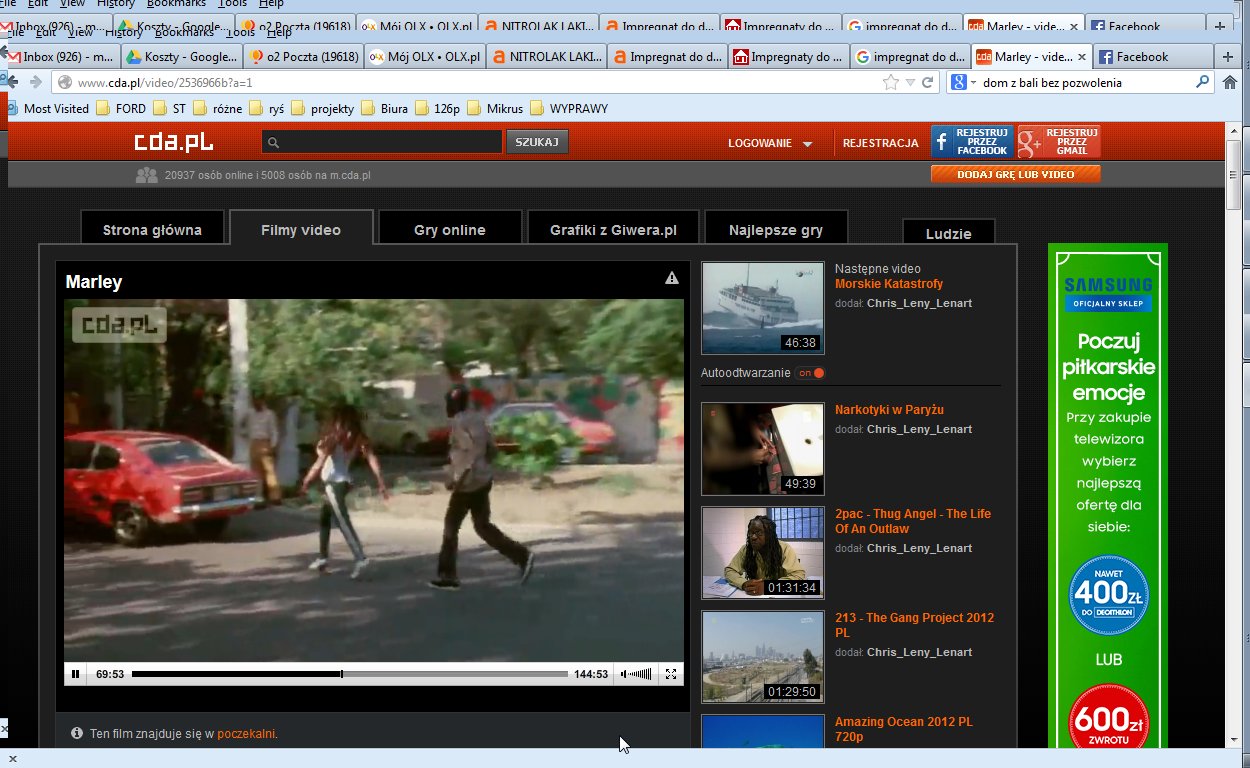Open the 'Narkotyki w Paryżu' video link
This screenshot has height=768, width=1250.
(889, 410)
